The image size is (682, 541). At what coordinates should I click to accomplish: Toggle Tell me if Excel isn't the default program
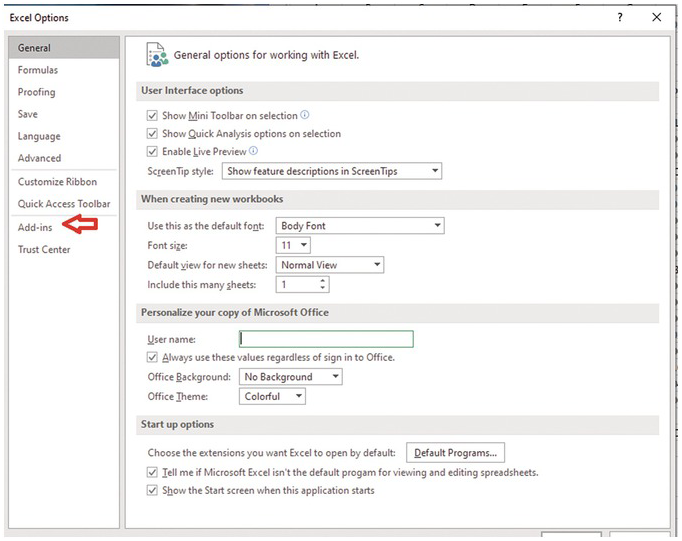coord(152,472)
